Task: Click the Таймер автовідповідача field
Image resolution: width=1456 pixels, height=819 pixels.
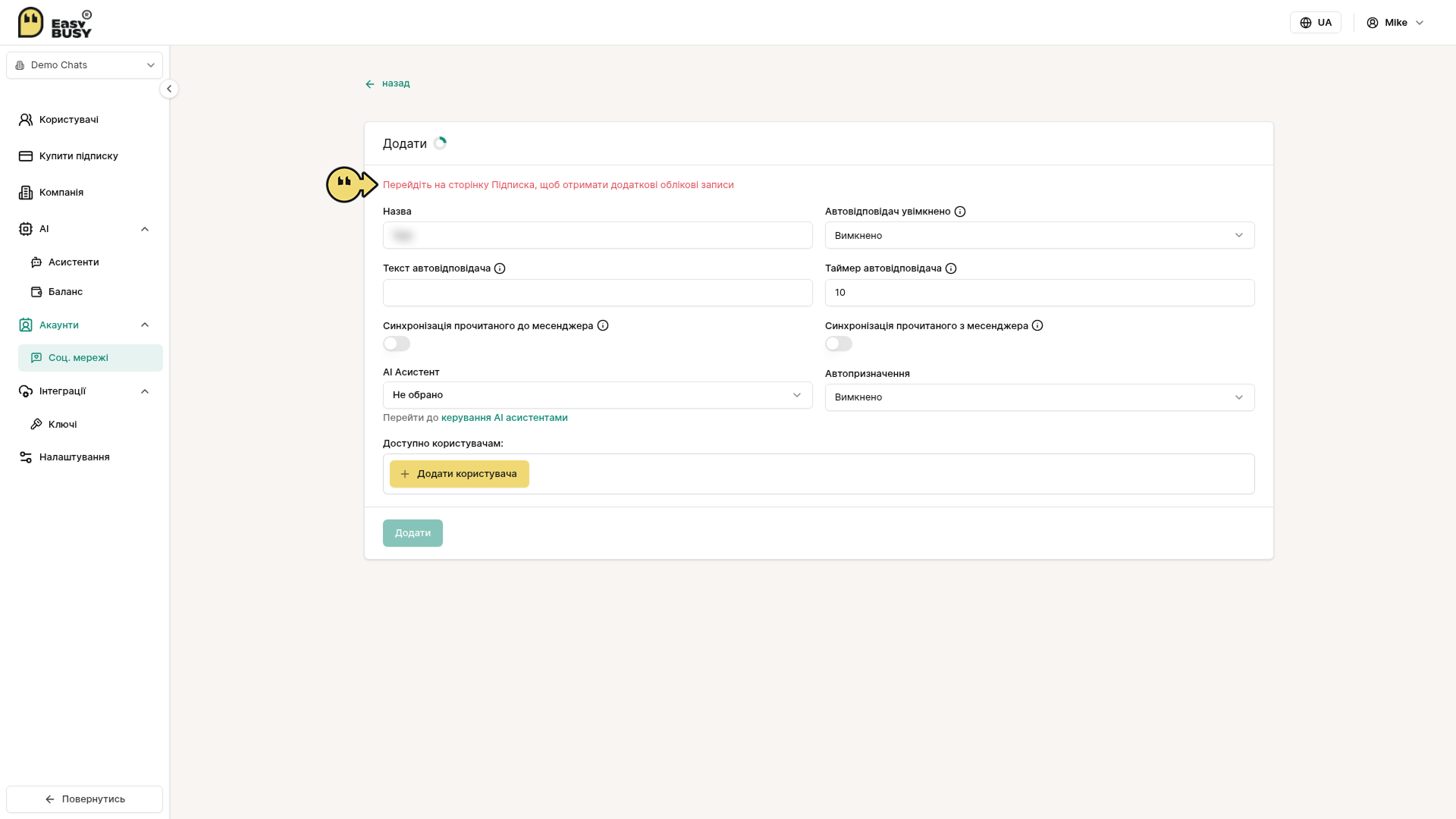Action: point(1040,293)
